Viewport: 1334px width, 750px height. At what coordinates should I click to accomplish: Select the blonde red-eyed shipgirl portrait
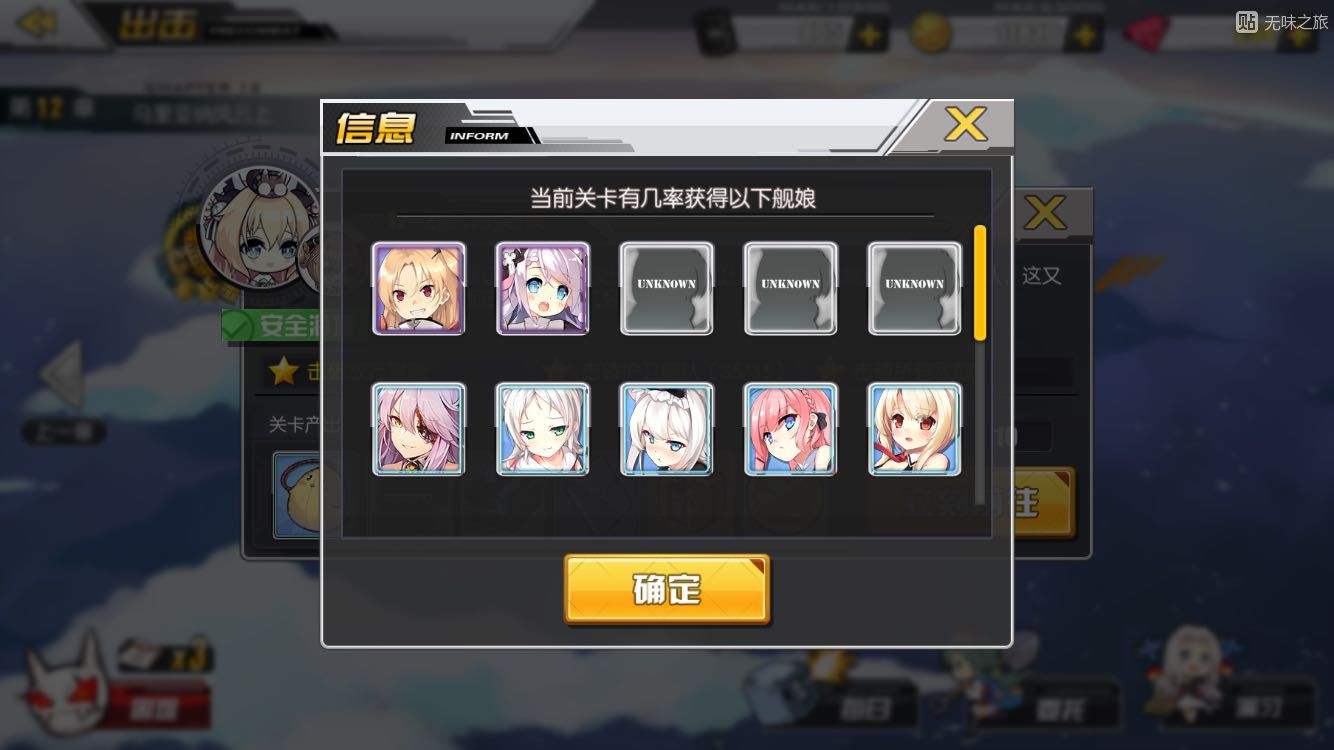(x=419, y=289)
